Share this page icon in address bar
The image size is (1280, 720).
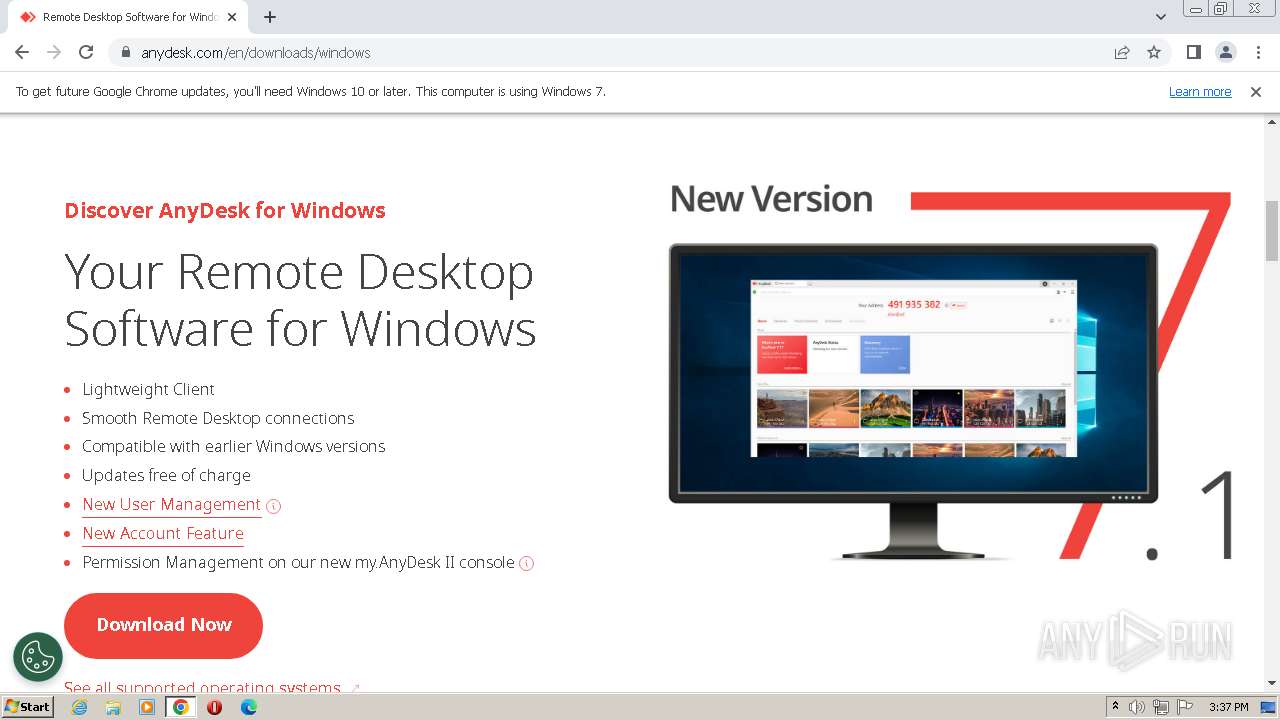coord(1122,53)
